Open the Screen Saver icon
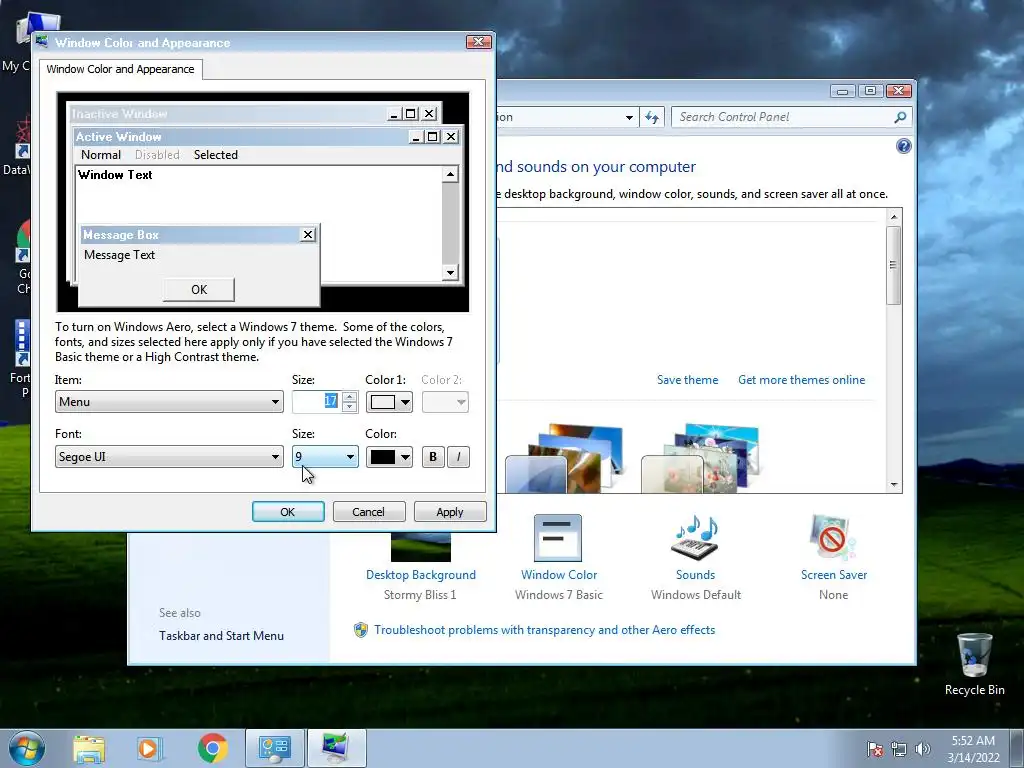The height and width of the screenshot is (768, 1024). [833, 537]
